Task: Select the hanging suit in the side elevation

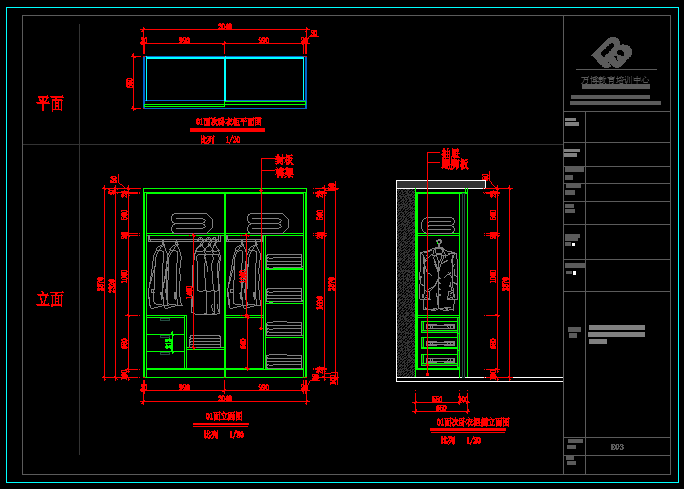Action: [x=437, y=277]
